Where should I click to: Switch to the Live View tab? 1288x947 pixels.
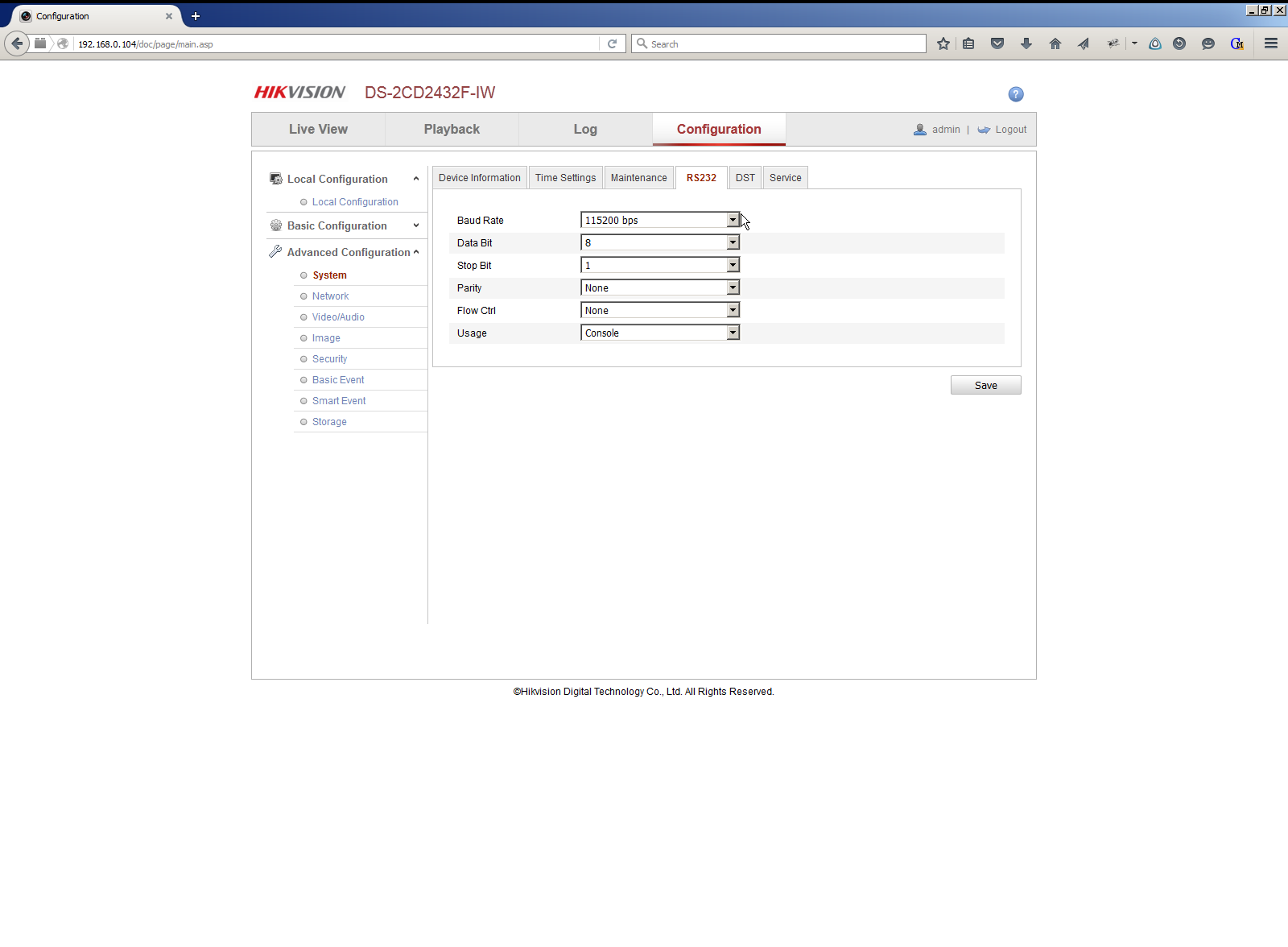coord(319,129)
